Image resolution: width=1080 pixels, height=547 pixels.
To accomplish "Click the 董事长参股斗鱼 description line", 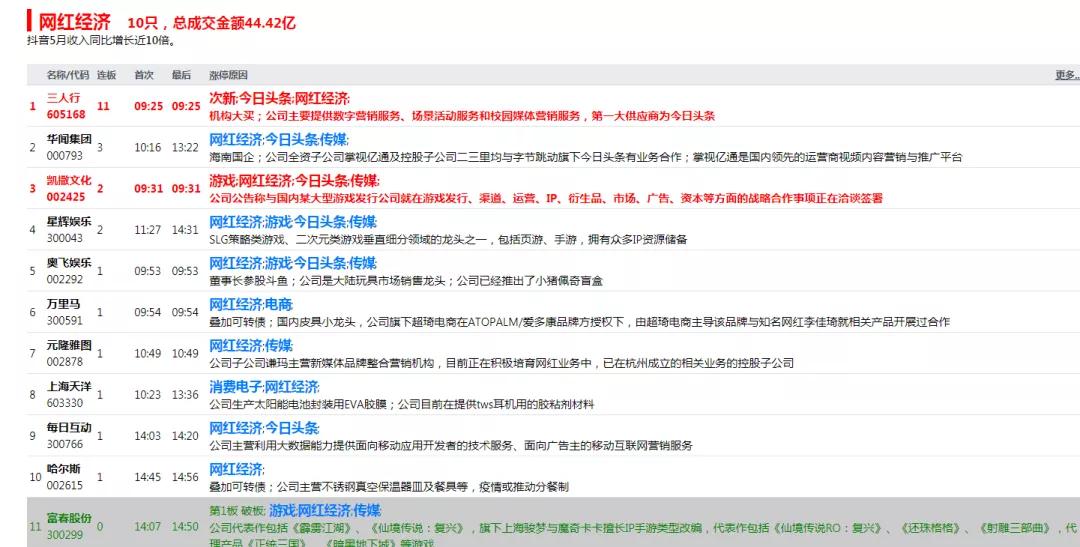I will click(x=406, y=281).
